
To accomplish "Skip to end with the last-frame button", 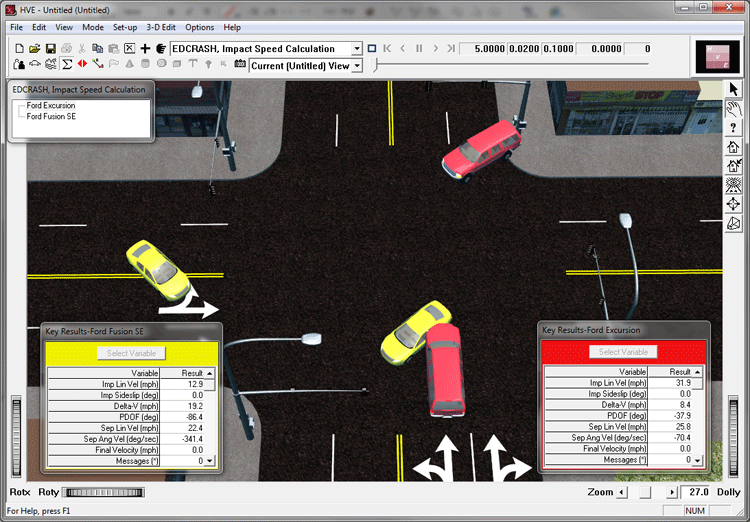I will [x=451, y=48].
